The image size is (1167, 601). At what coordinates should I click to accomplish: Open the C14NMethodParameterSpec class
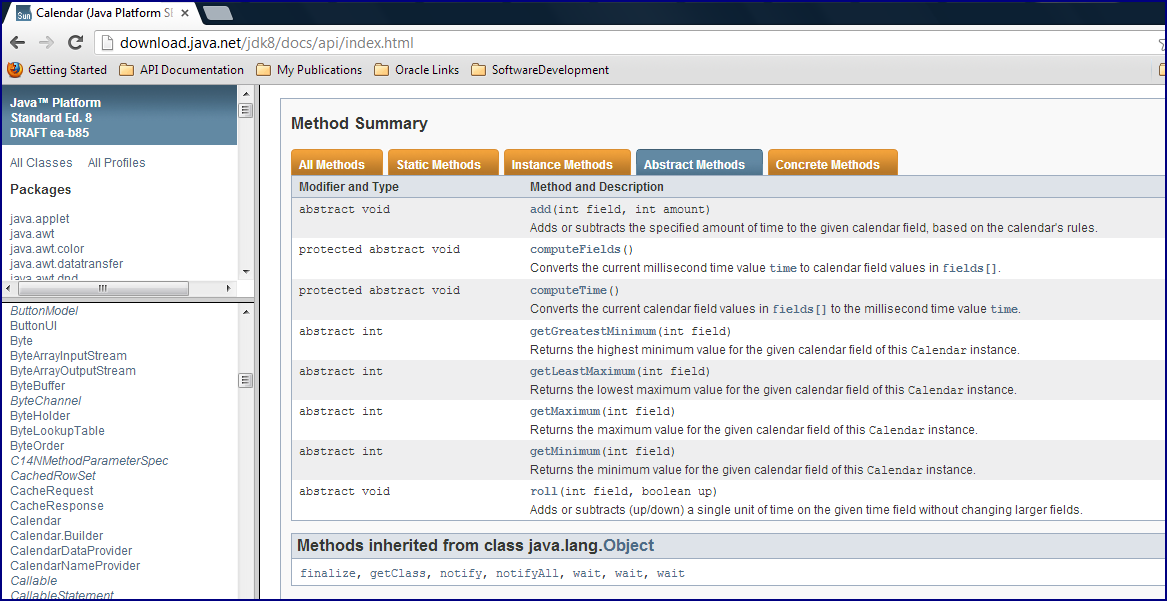[x=89, y=460]
